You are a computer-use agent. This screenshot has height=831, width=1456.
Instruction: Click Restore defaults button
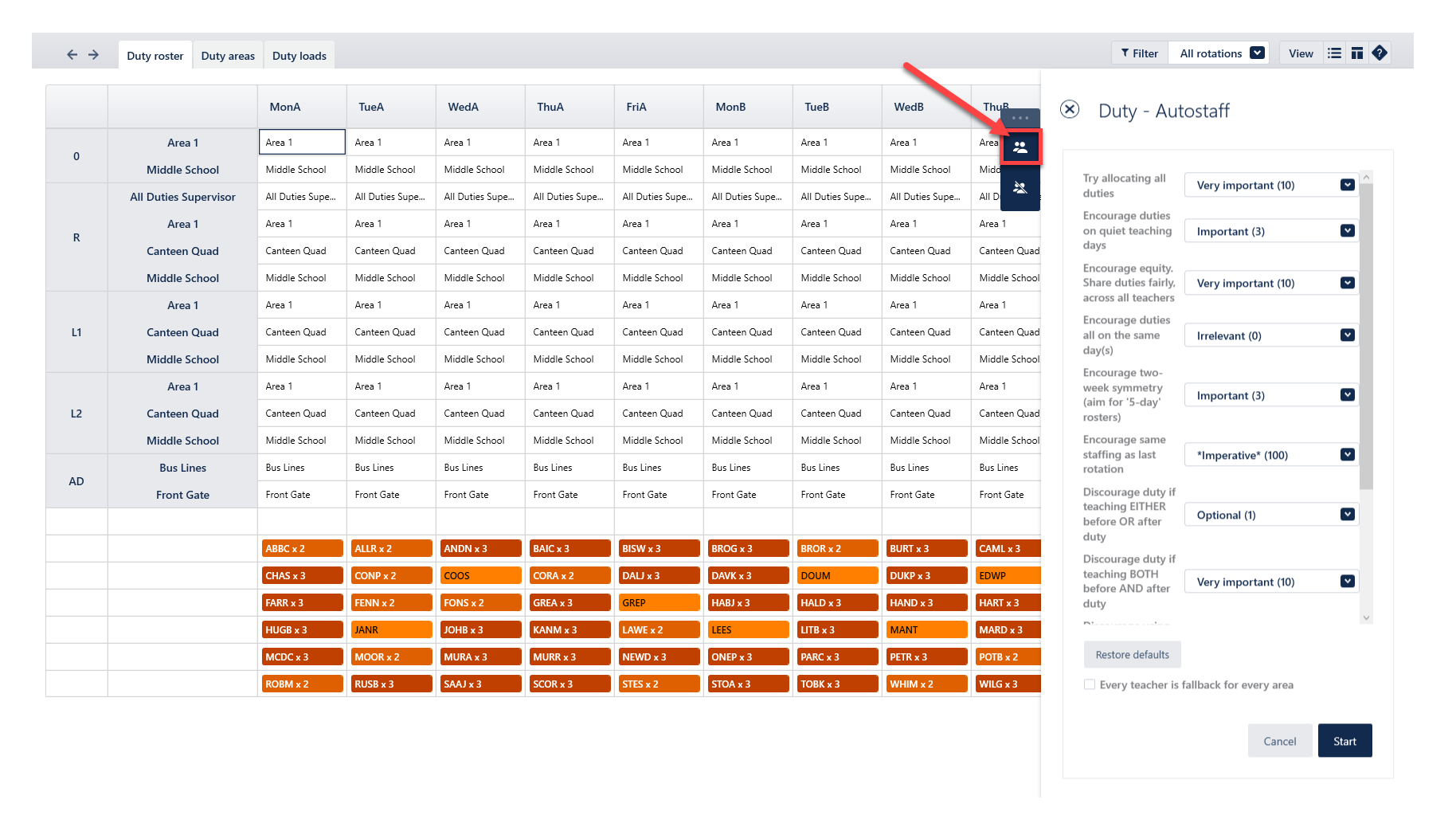click(x=1133, y=655)
